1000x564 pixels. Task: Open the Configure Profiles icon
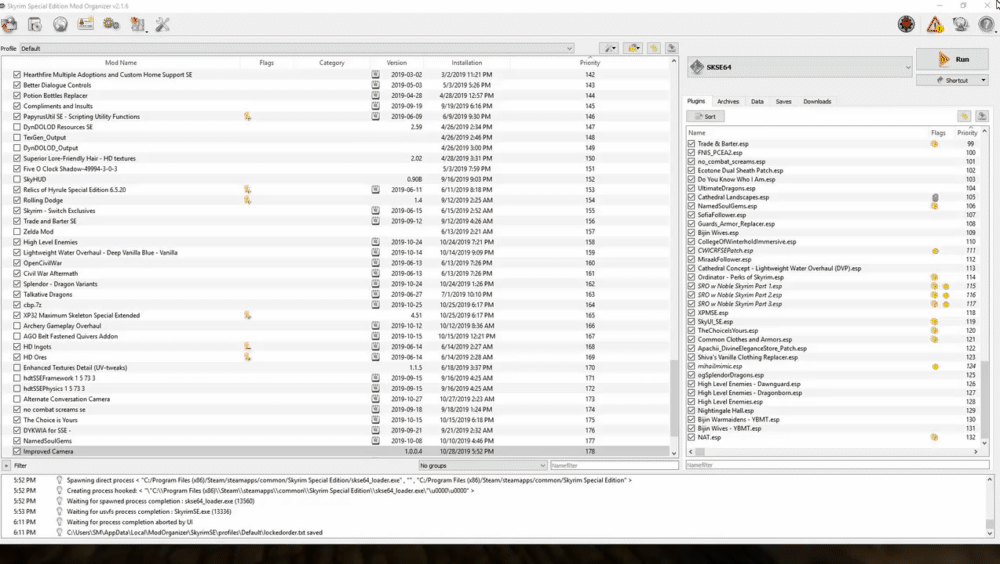pos(85,24)
